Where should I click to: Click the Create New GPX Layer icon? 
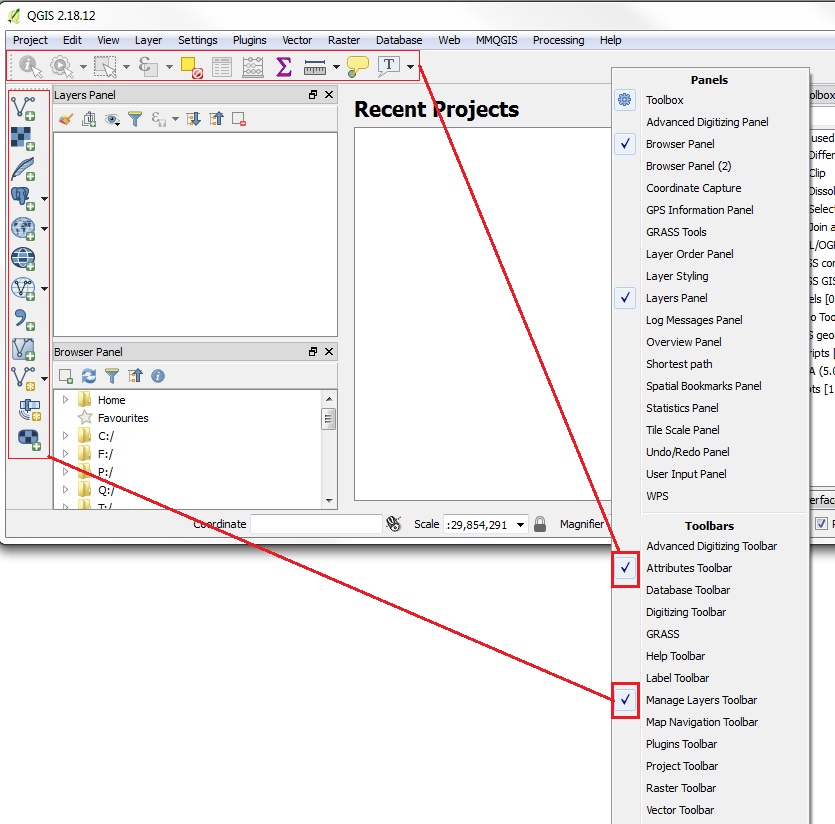coord(30,409)
